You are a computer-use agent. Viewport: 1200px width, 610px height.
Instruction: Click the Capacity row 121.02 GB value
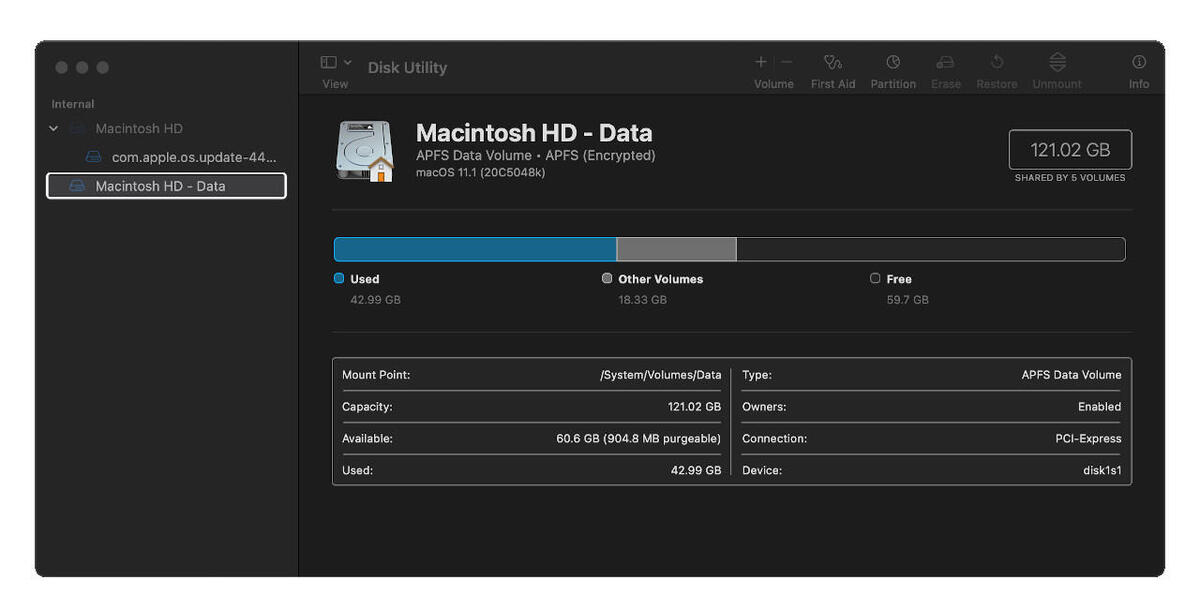694,407
